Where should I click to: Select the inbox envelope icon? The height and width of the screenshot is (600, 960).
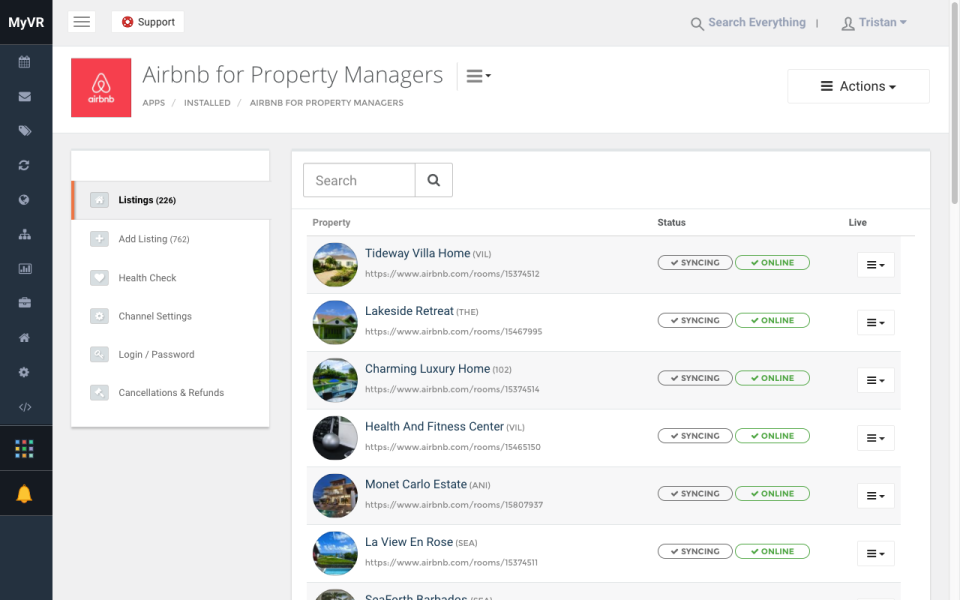point(26,96)
